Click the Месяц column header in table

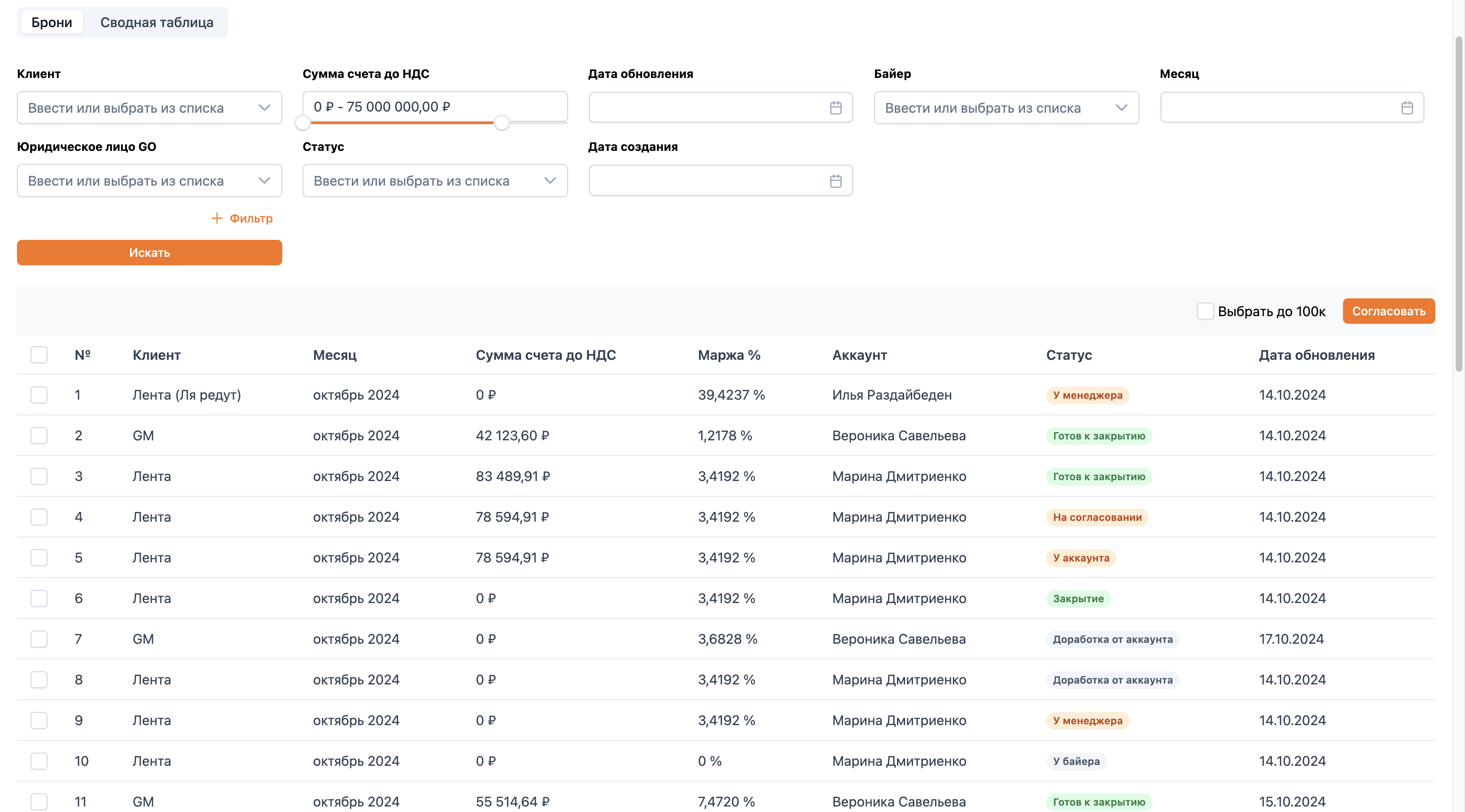click(x=334, y=355)
